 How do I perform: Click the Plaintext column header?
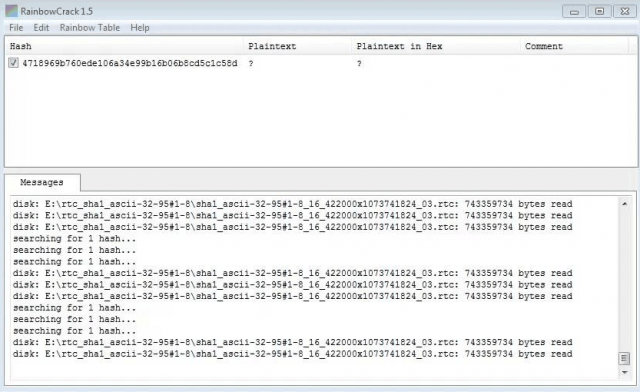(297, 46)
